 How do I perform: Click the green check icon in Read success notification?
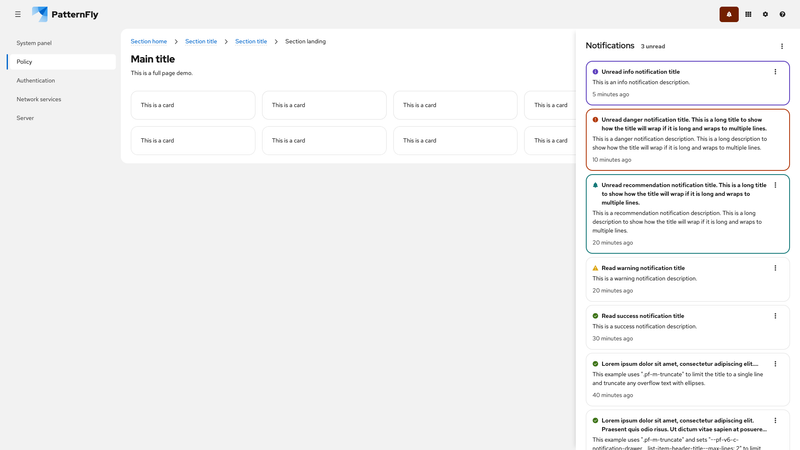tap(595, 316)
